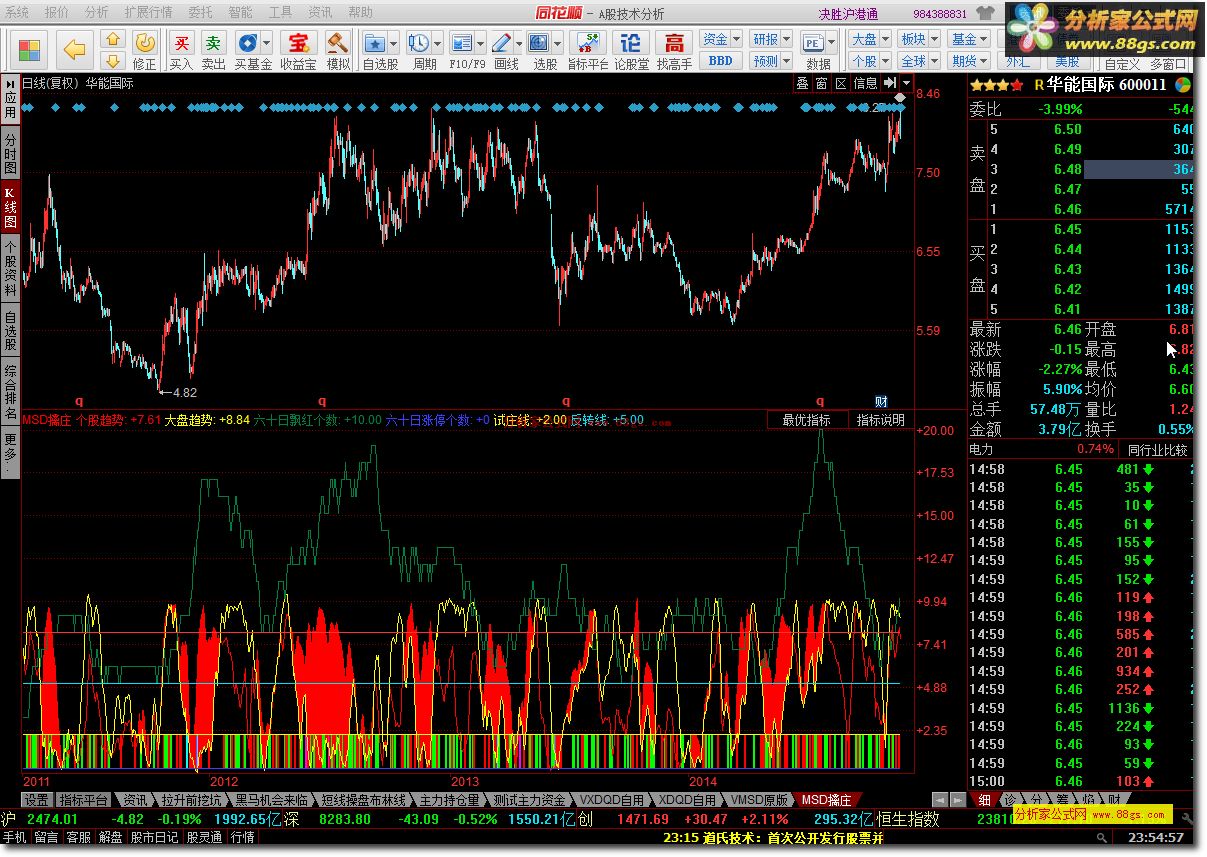Image resolution: width=1207 pixels, height=857 pixels.
Task: Click the 最优指标 button
Action: pyautogui.click(x=807, y=420)
